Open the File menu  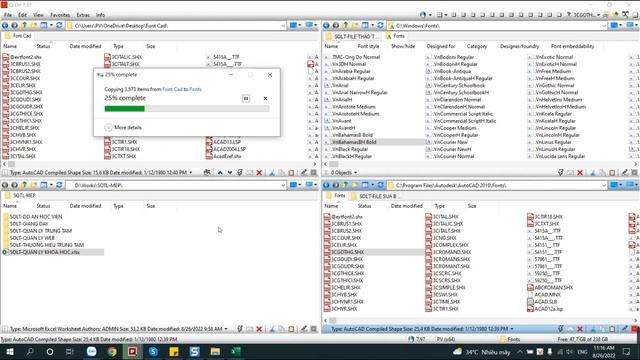[x=8, y=15]
